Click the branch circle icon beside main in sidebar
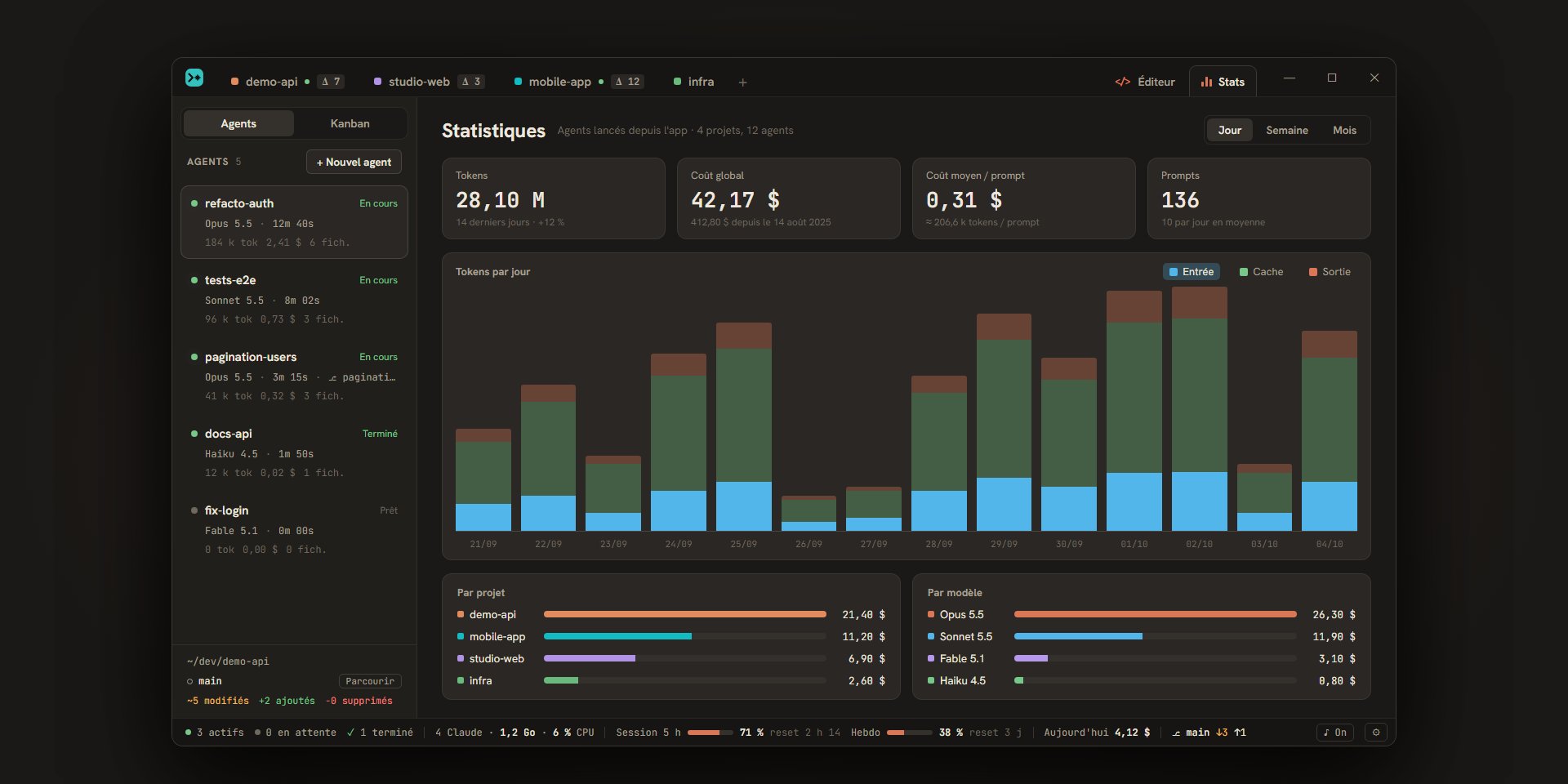Viewport: 1568px width, 784px height. pos(190,681)
